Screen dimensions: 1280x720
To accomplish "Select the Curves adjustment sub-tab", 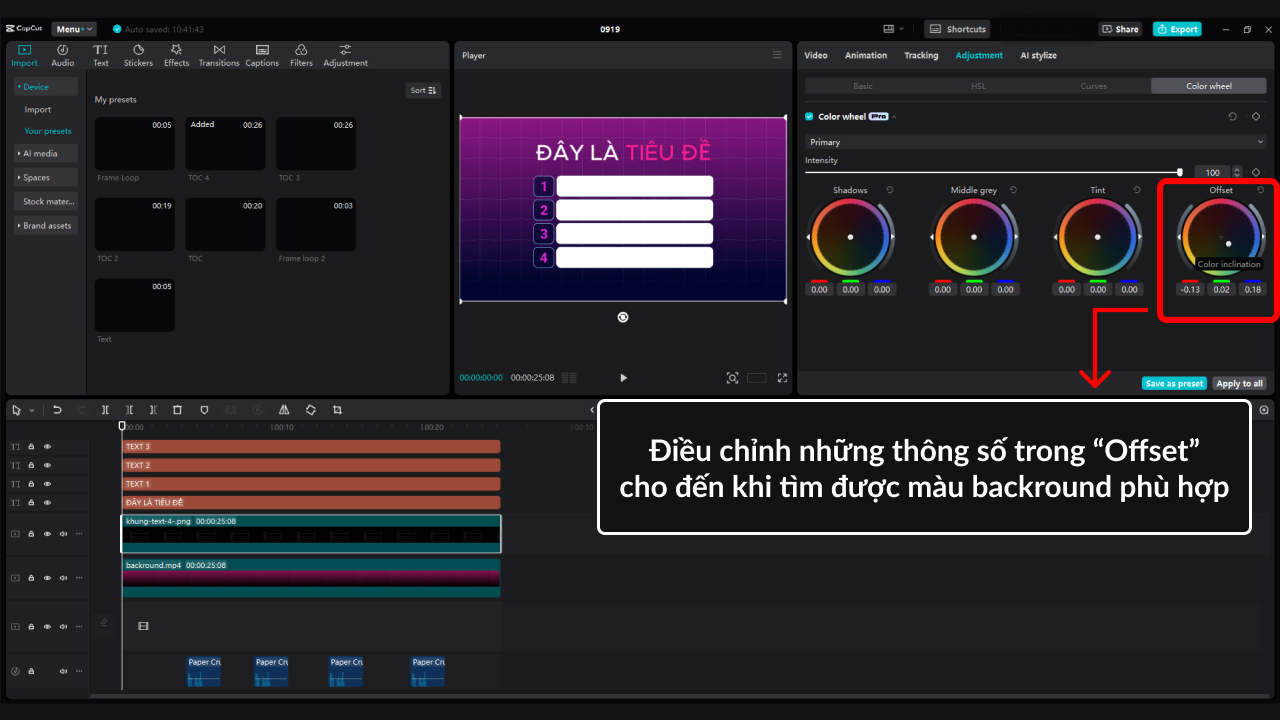I will [x=1094, y=86].
